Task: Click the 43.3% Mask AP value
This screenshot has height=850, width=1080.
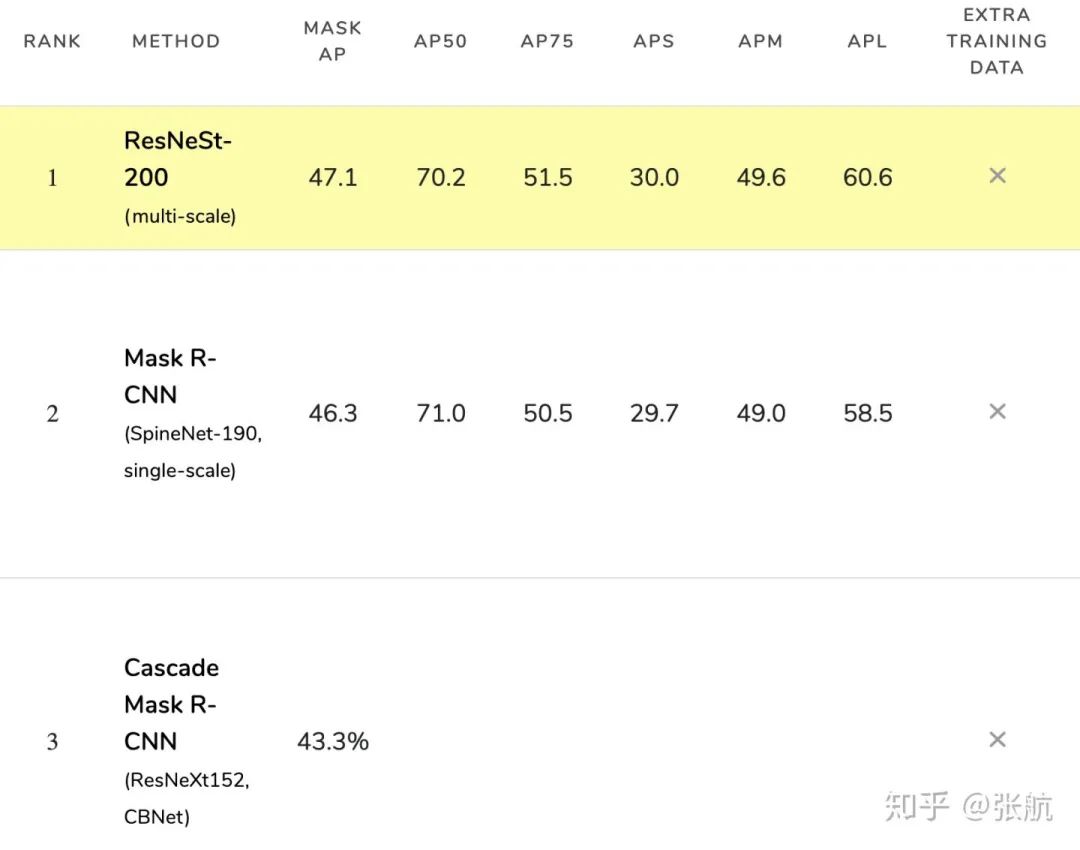Action: (x=333, y=742)
